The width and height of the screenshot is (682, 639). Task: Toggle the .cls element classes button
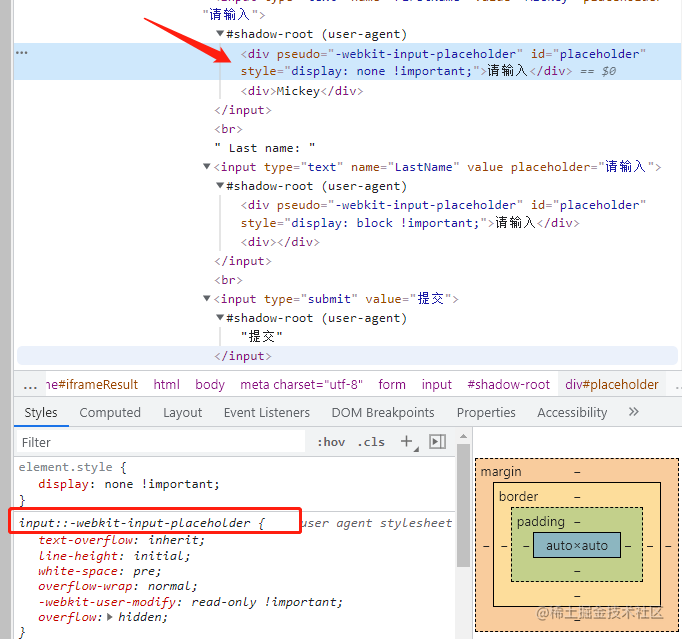pos(371,442)
